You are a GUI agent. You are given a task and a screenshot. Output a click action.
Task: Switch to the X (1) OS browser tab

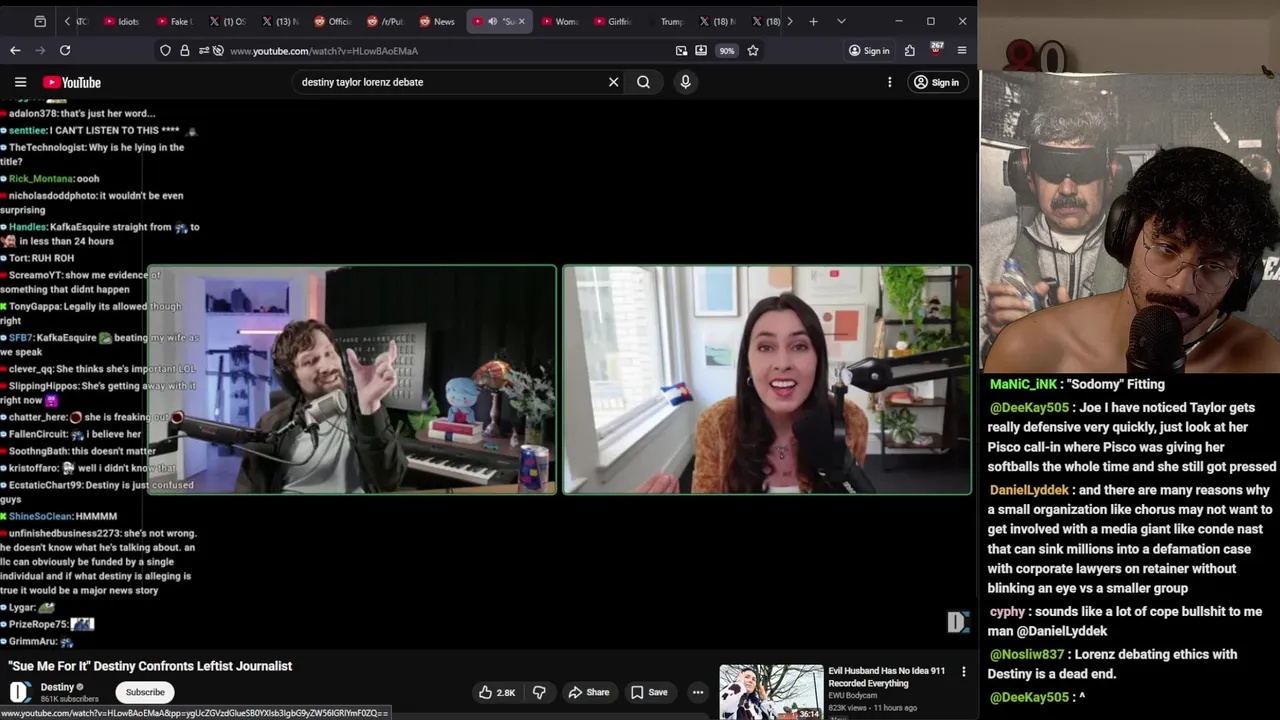[228, 21]
